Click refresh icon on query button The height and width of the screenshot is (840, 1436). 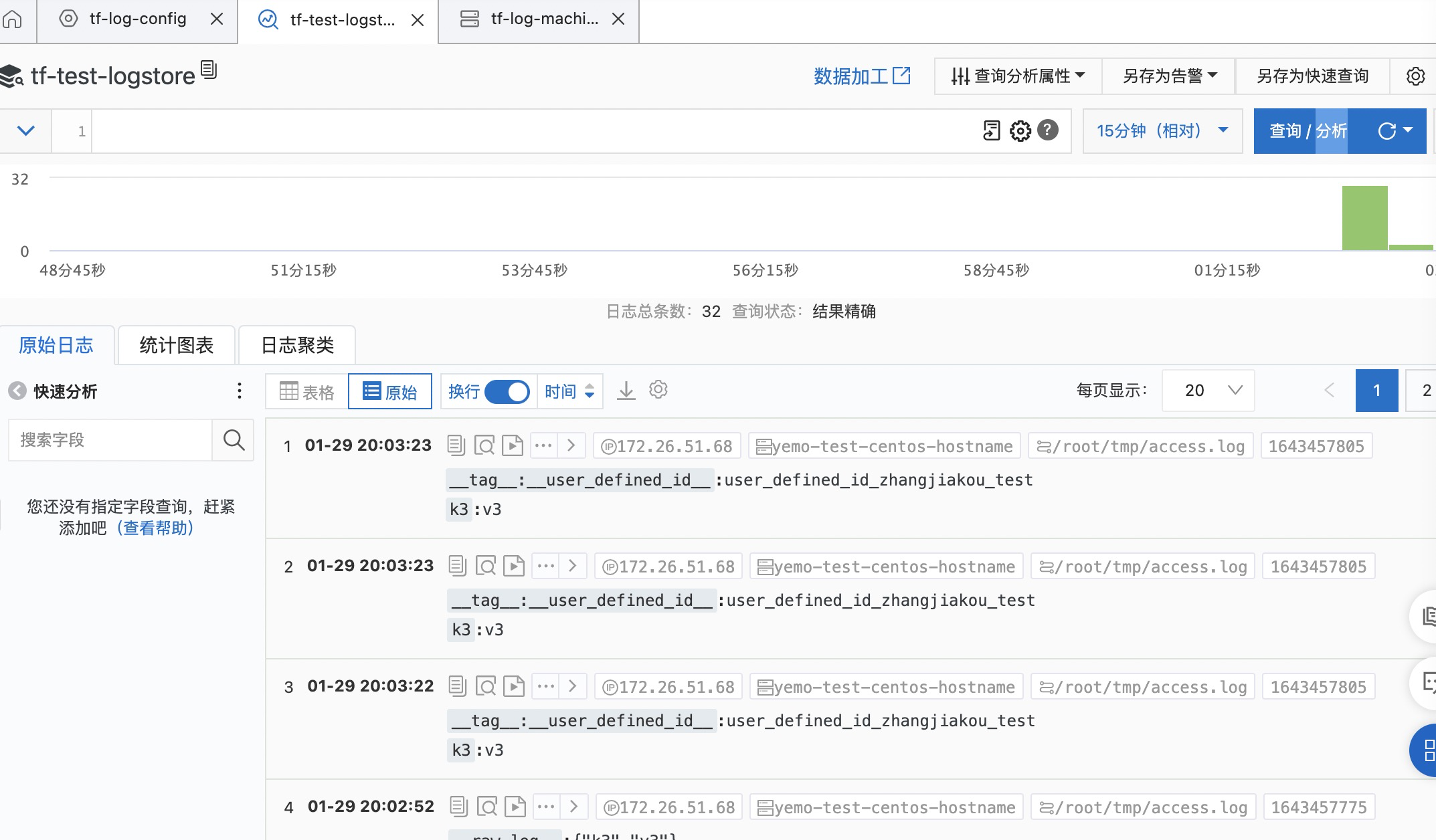(x=1387, y=130)
